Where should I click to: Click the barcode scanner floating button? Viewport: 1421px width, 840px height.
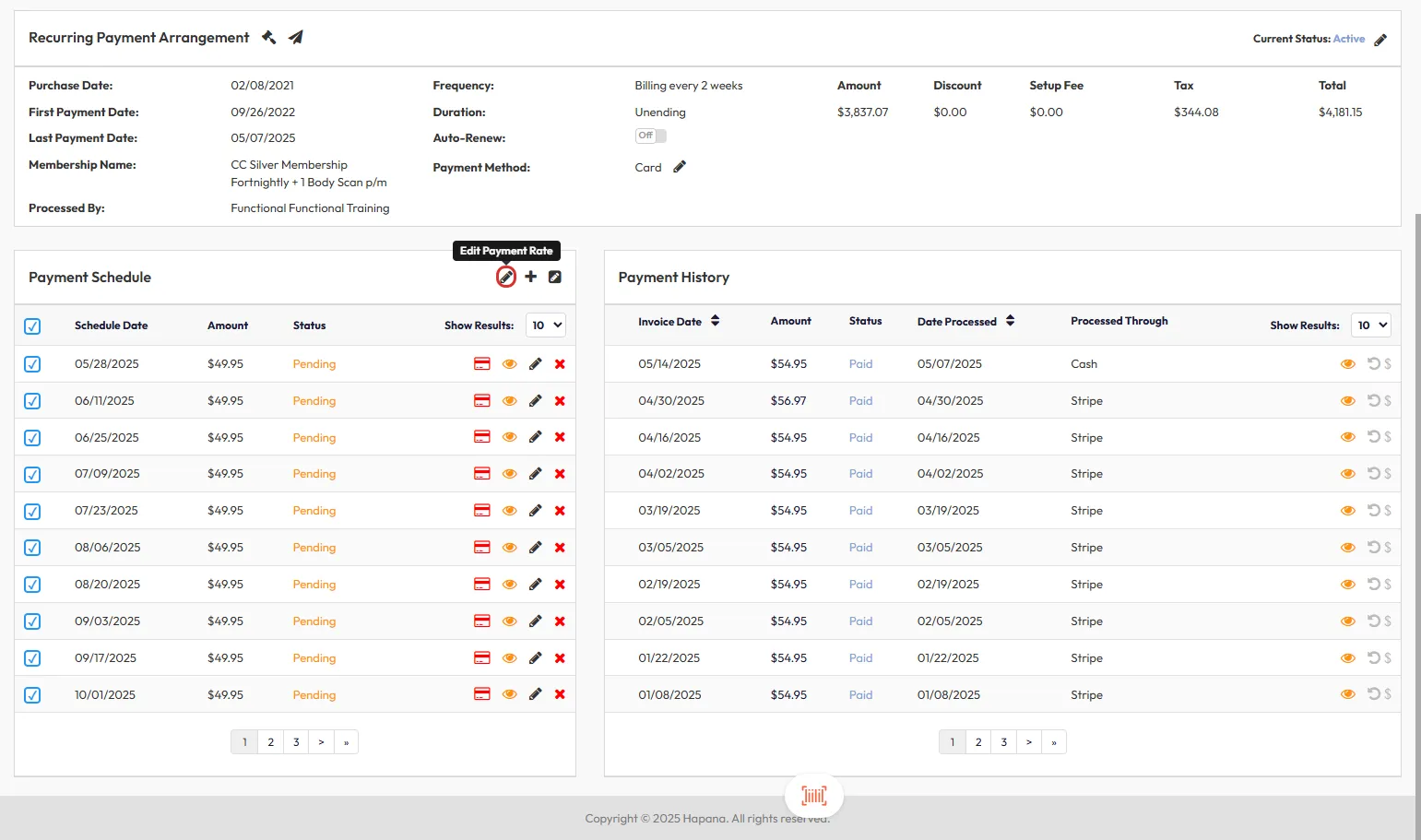813,795
